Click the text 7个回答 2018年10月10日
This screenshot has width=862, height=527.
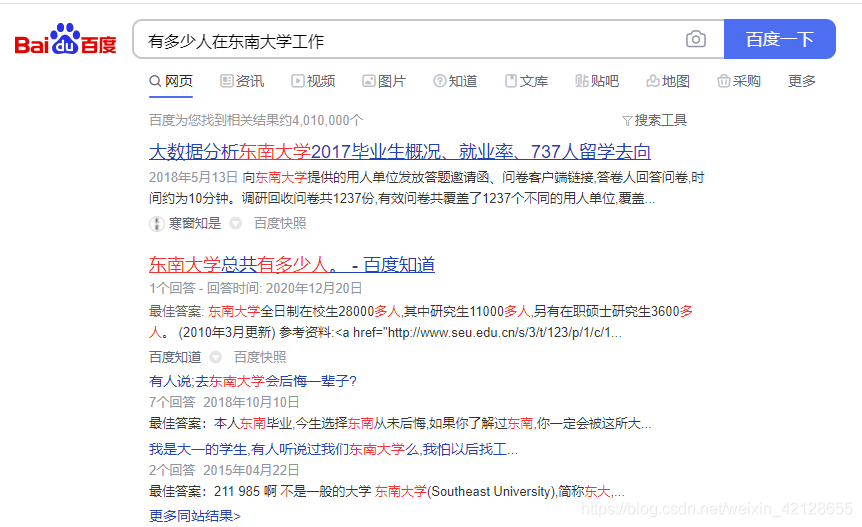[224, 402]
